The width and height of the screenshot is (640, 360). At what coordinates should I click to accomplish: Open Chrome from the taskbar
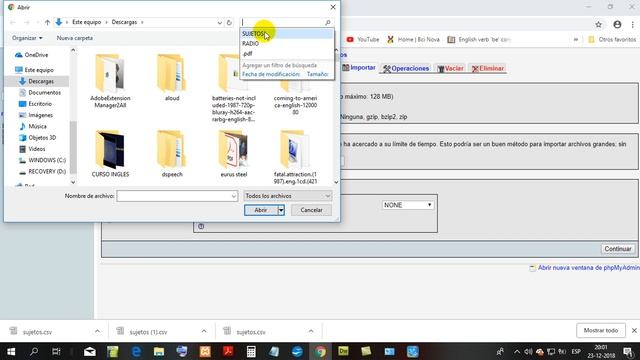coord(320,351)
